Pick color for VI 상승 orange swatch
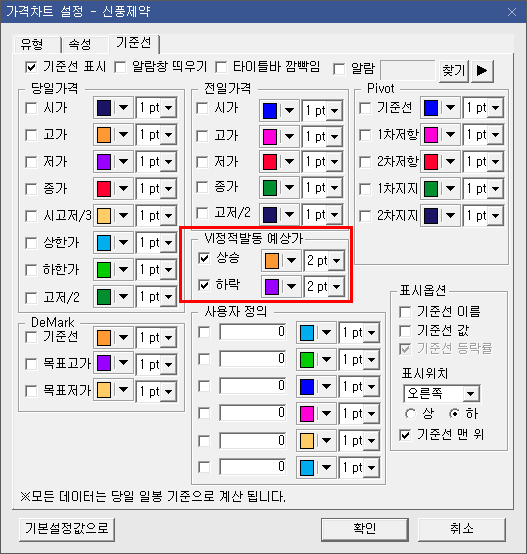This screenshot has width=527, height=554. [x=272, y=261]
